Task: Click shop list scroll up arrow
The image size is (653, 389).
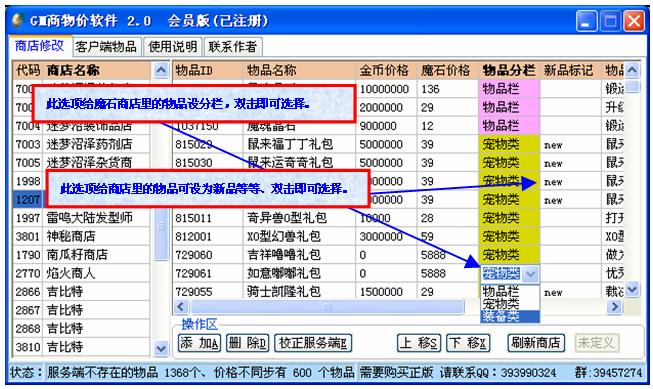Action: point(161,70)
